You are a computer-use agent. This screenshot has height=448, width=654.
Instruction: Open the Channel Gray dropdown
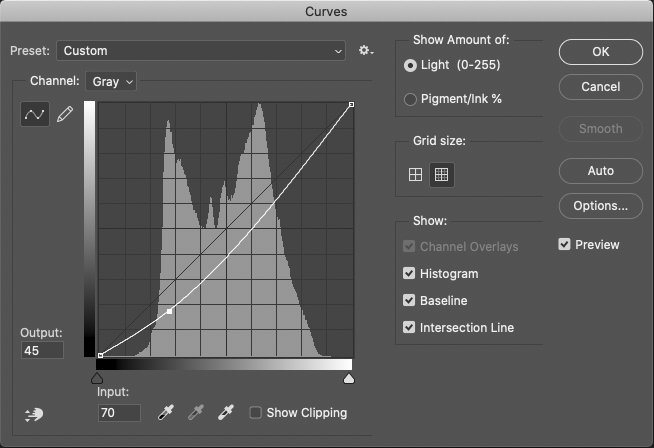coord(112,81)
